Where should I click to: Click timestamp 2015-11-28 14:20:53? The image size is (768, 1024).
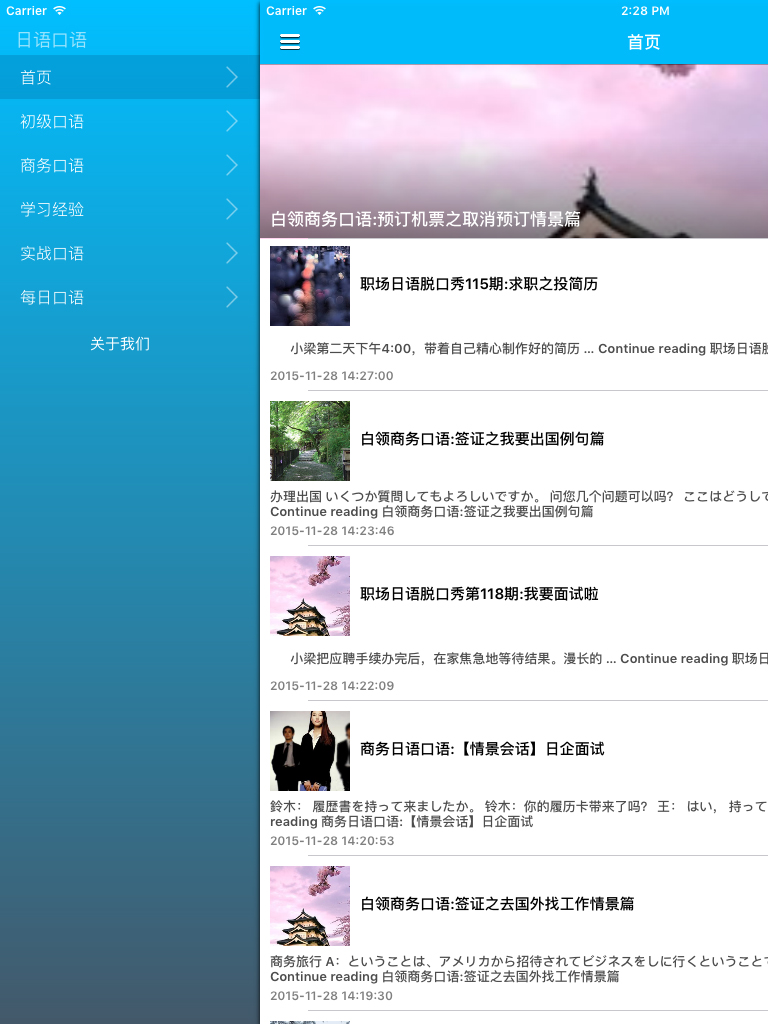coord(332,840)
